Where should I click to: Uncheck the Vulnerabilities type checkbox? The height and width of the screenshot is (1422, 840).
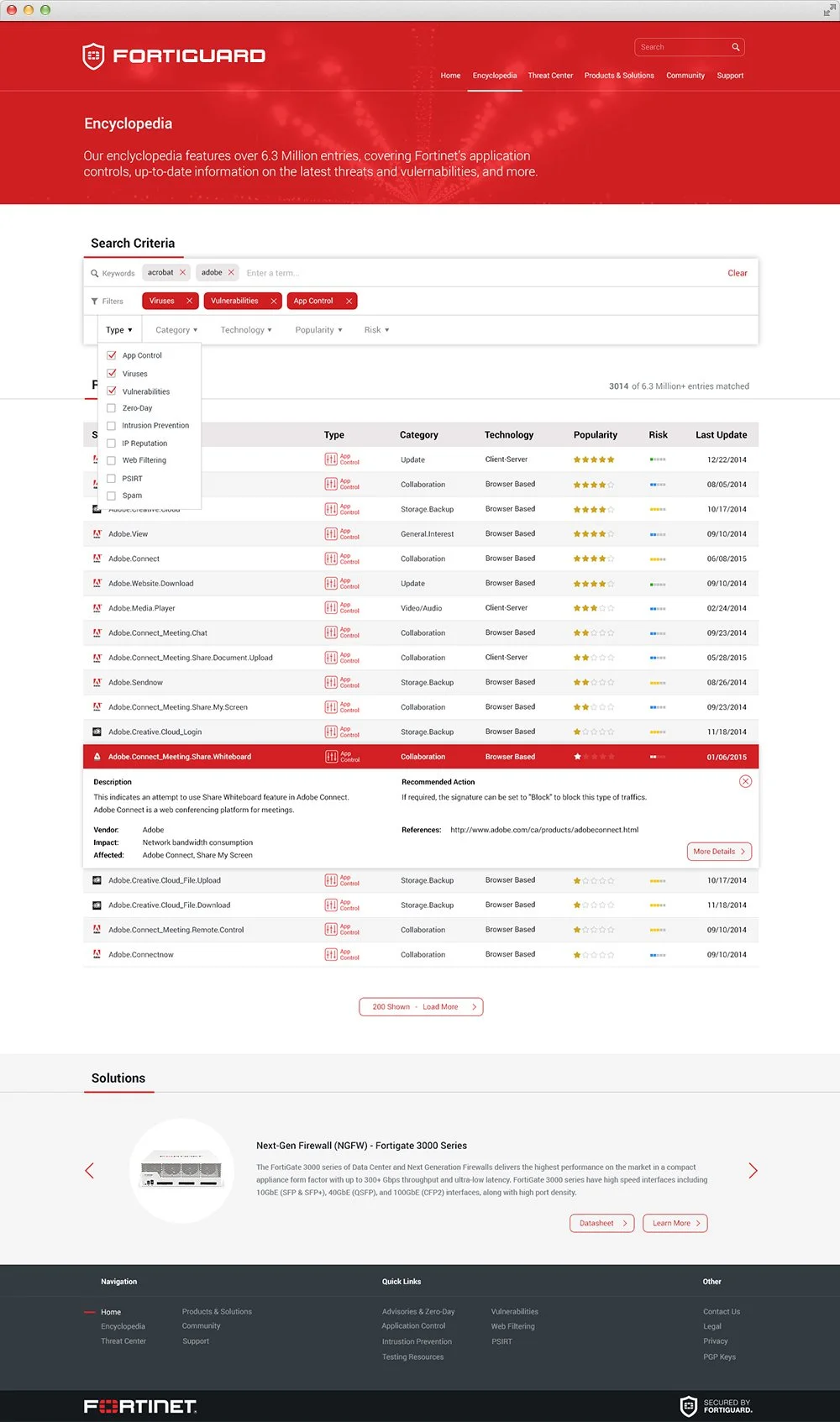pos(112,391)
